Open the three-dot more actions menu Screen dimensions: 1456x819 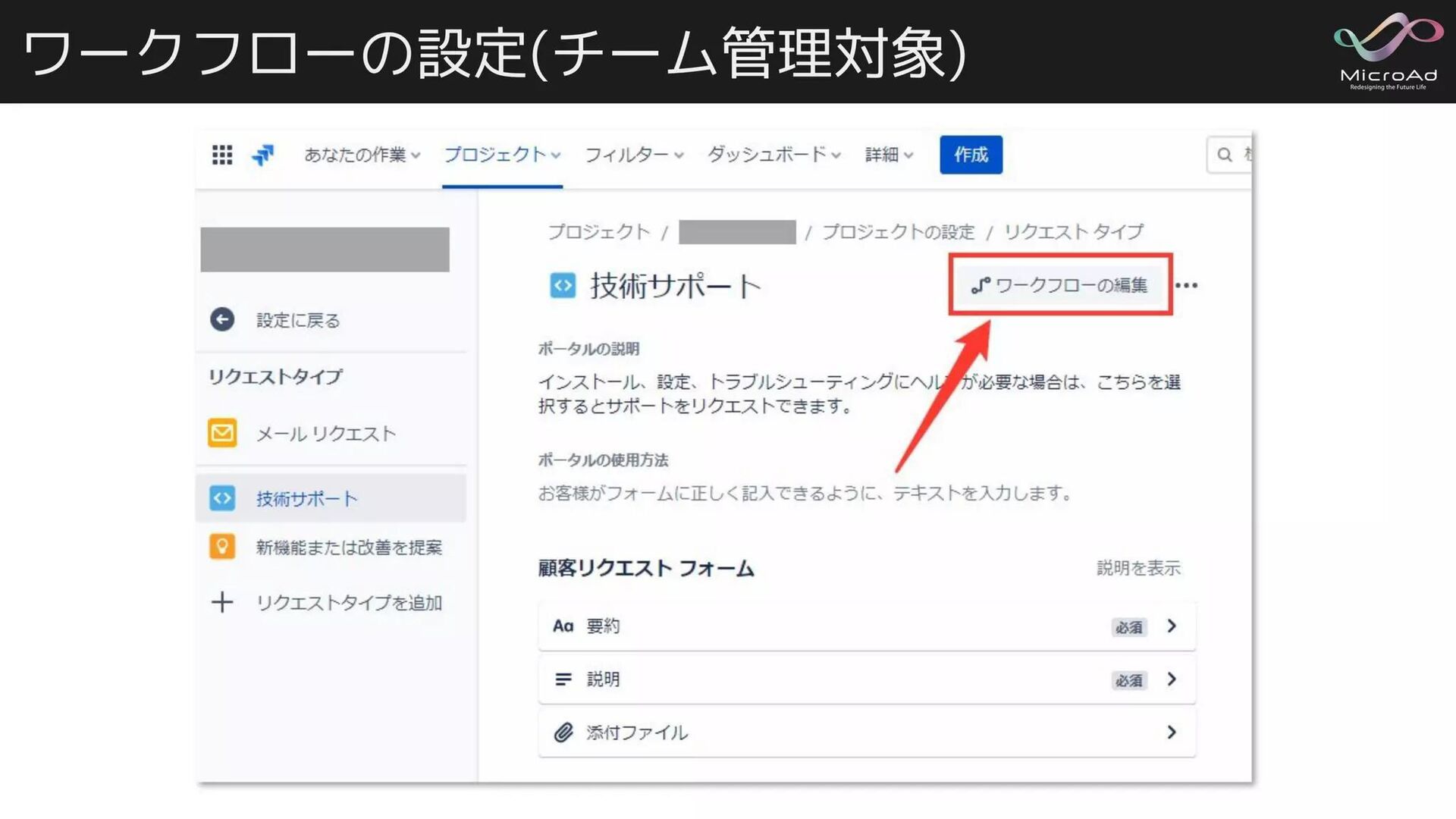pyautogui.click(x=1186, y=286)
